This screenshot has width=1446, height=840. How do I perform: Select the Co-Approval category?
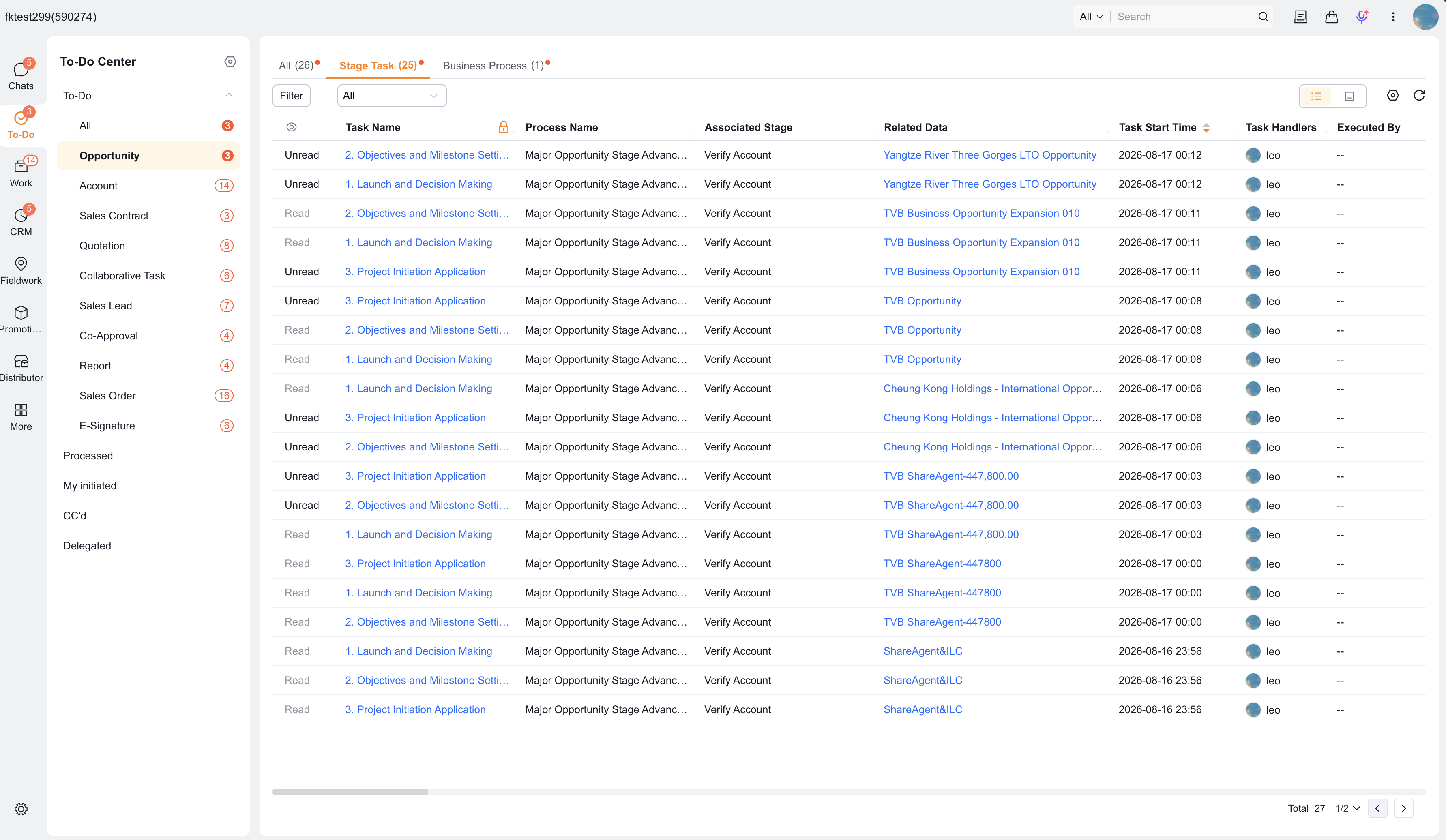149,336
